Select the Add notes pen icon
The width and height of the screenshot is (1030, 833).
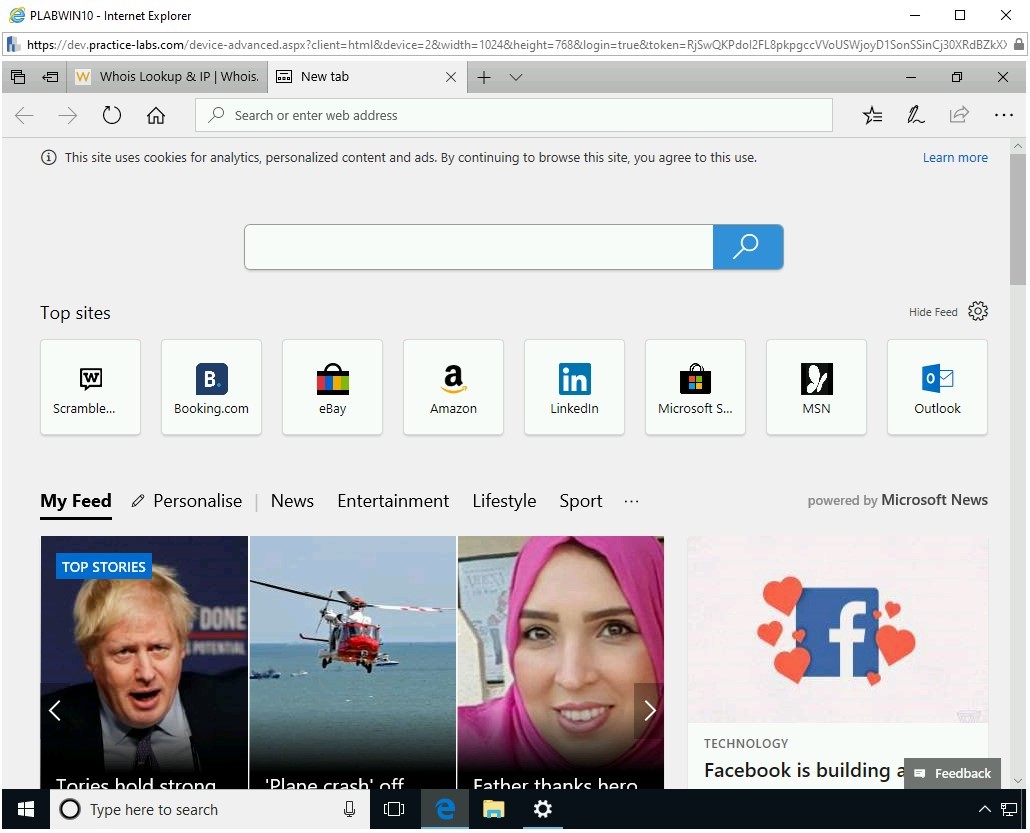tap(915, 115)
